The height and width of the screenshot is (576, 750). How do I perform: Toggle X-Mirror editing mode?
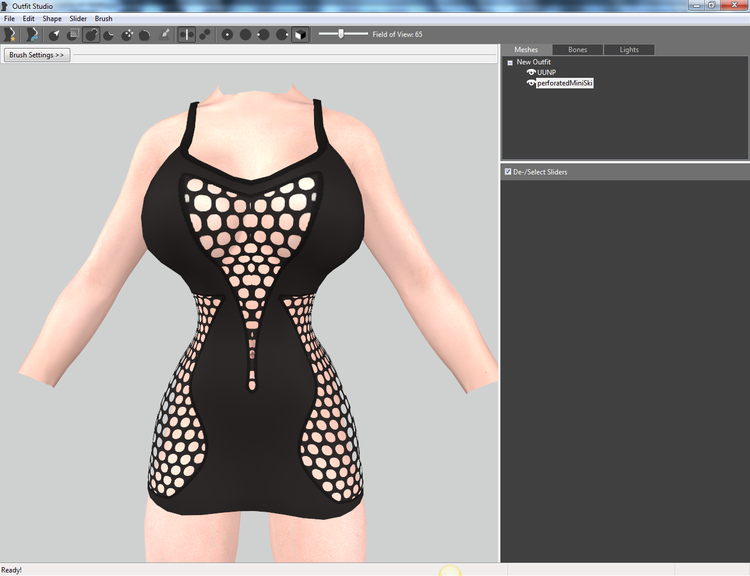(x=187, y=34)
